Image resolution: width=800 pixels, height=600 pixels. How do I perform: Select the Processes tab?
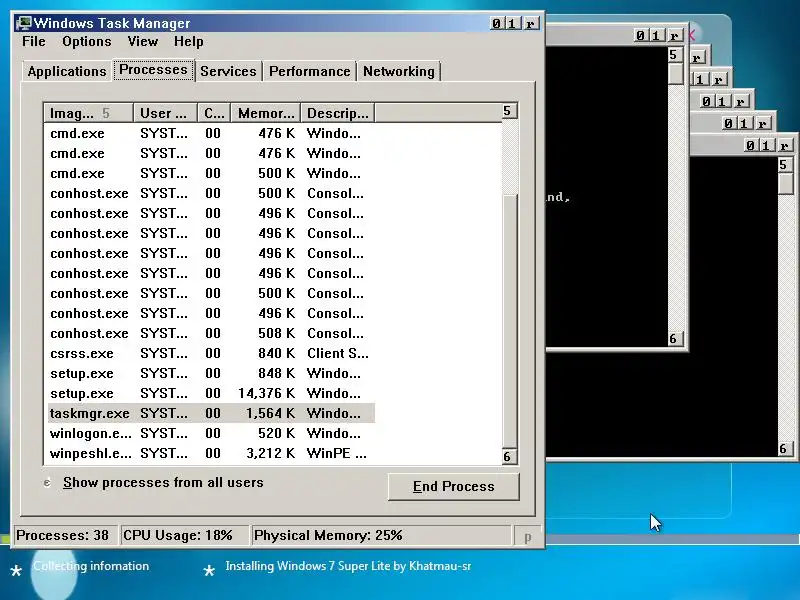[153, 70]
